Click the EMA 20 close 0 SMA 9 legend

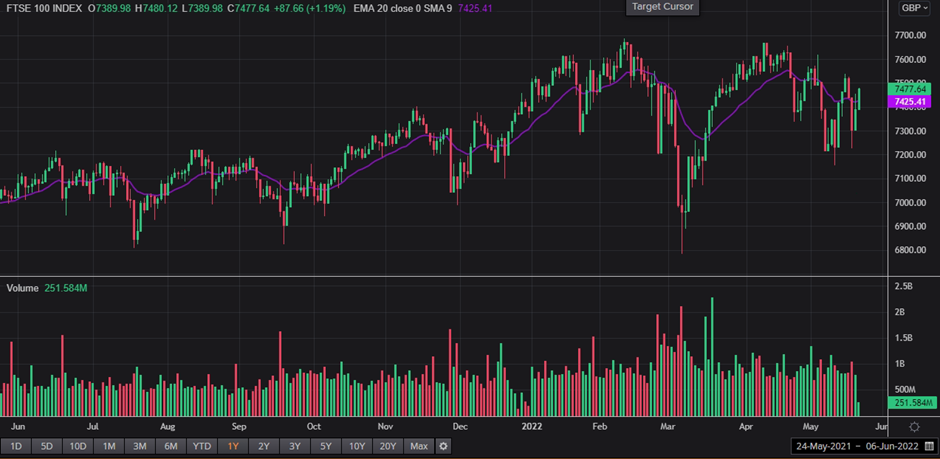click(402, 9)
